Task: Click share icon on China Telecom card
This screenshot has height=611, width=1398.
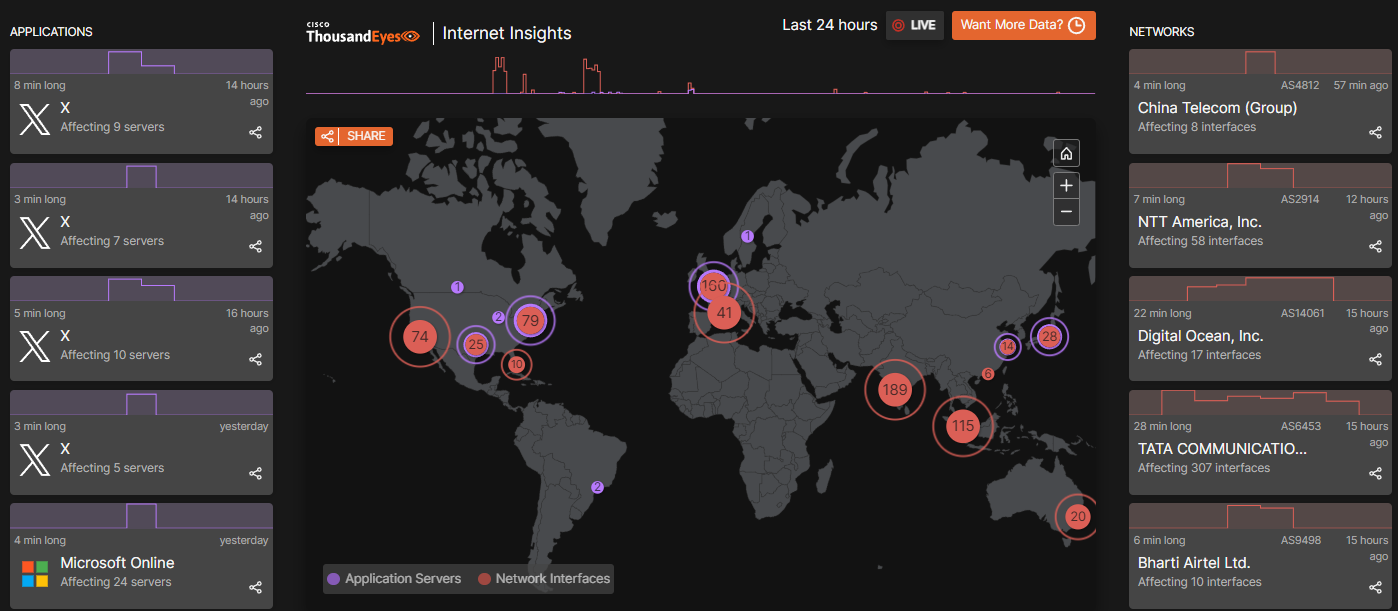Action: 1374,132
